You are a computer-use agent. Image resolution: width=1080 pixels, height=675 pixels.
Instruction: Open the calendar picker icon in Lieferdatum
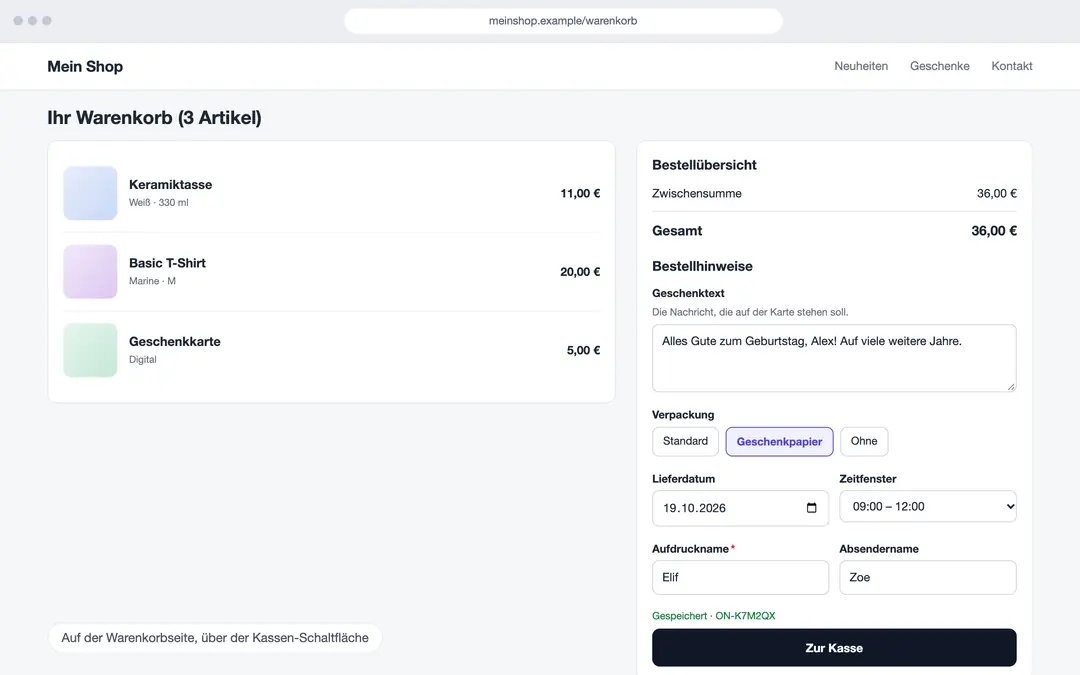tap(811, 508)
